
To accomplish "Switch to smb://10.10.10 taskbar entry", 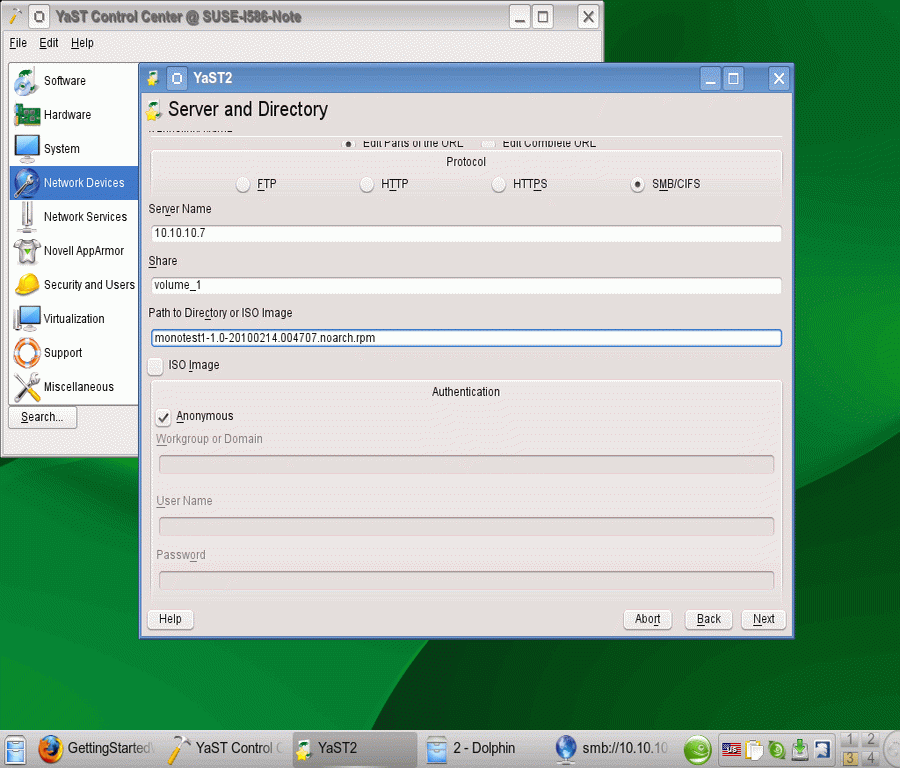I will coord(612,748).
